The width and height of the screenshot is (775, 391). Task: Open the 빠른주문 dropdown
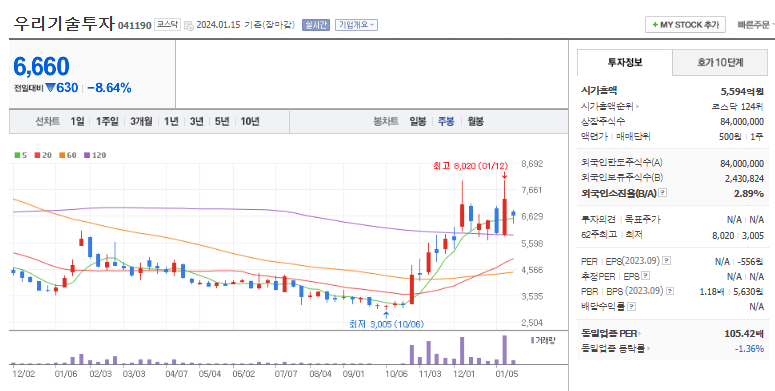click(x=755, y=25)
